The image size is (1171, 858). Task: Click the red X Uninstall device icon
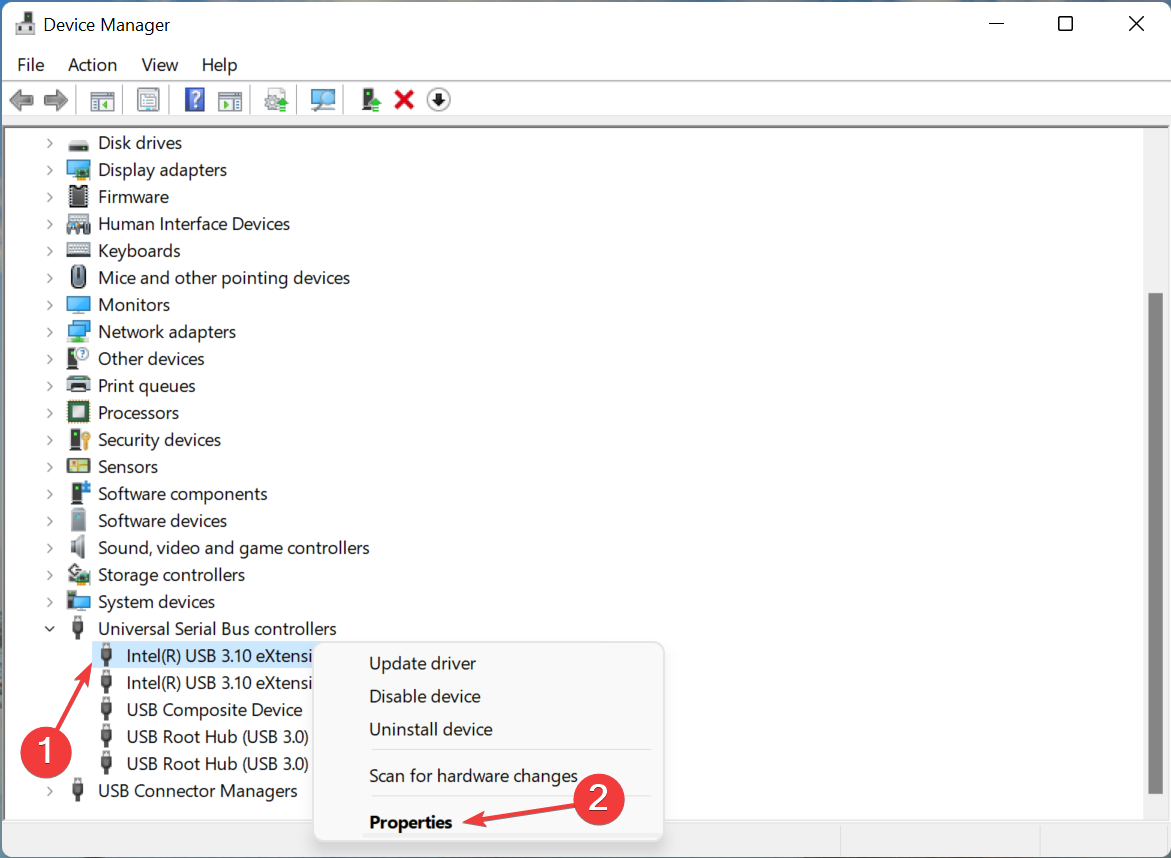coord(404,99)
